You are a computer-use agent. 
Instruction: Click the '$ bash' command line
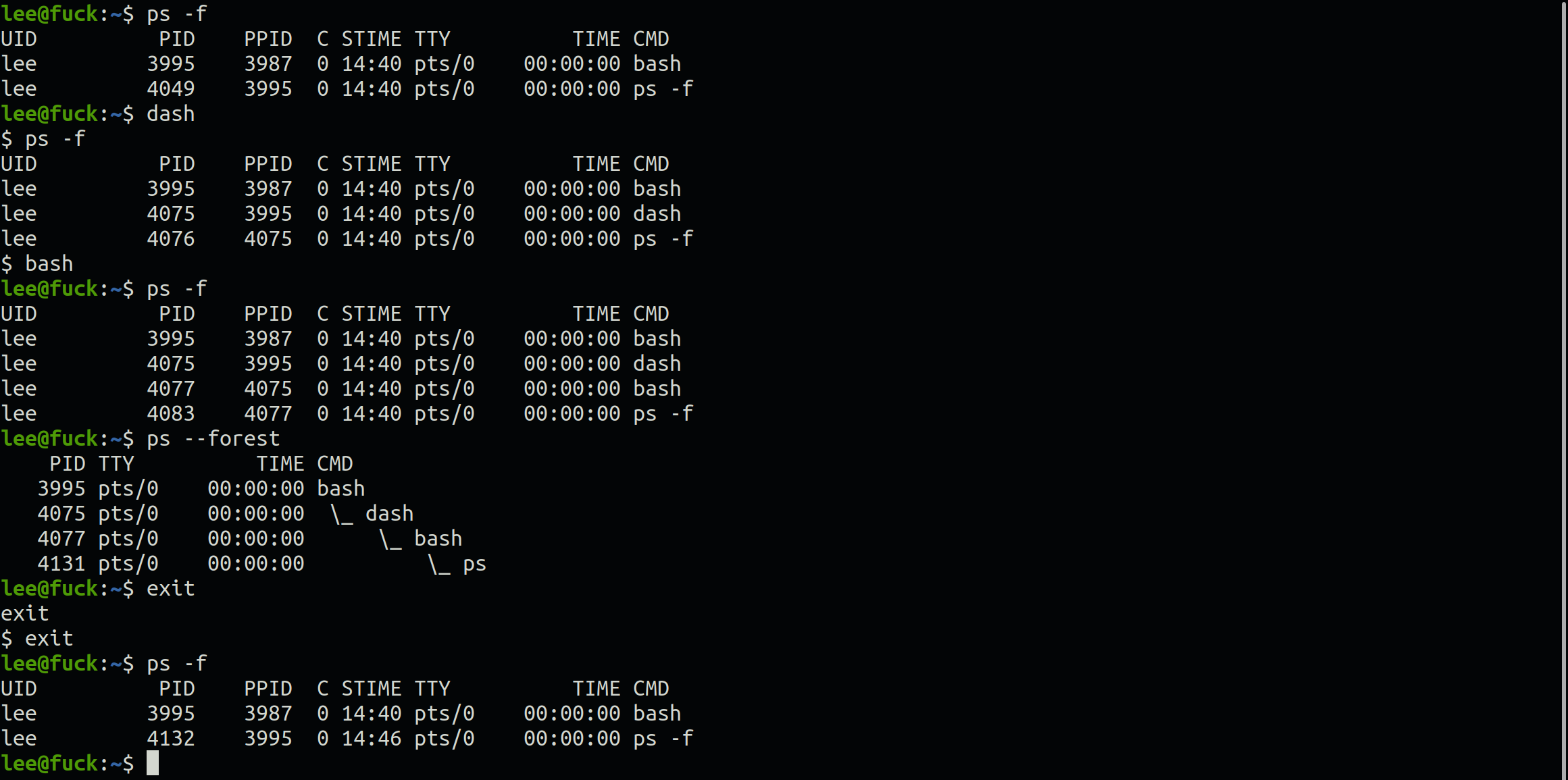coord(37,264)
